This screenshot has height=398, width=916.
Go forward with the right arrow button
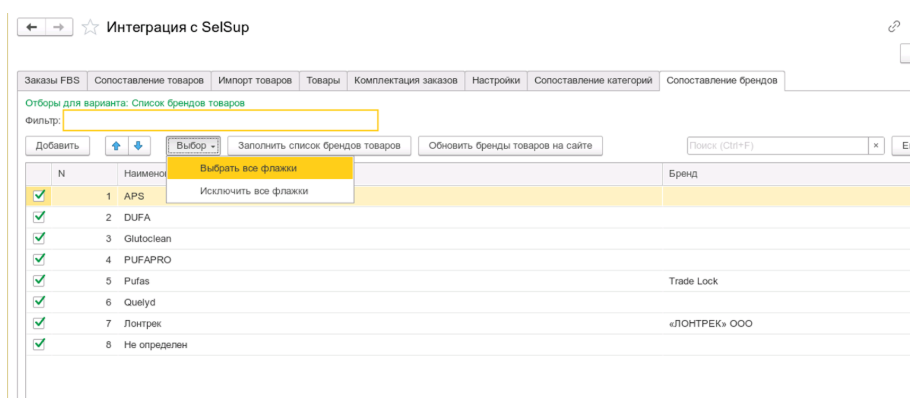[59, 27]
